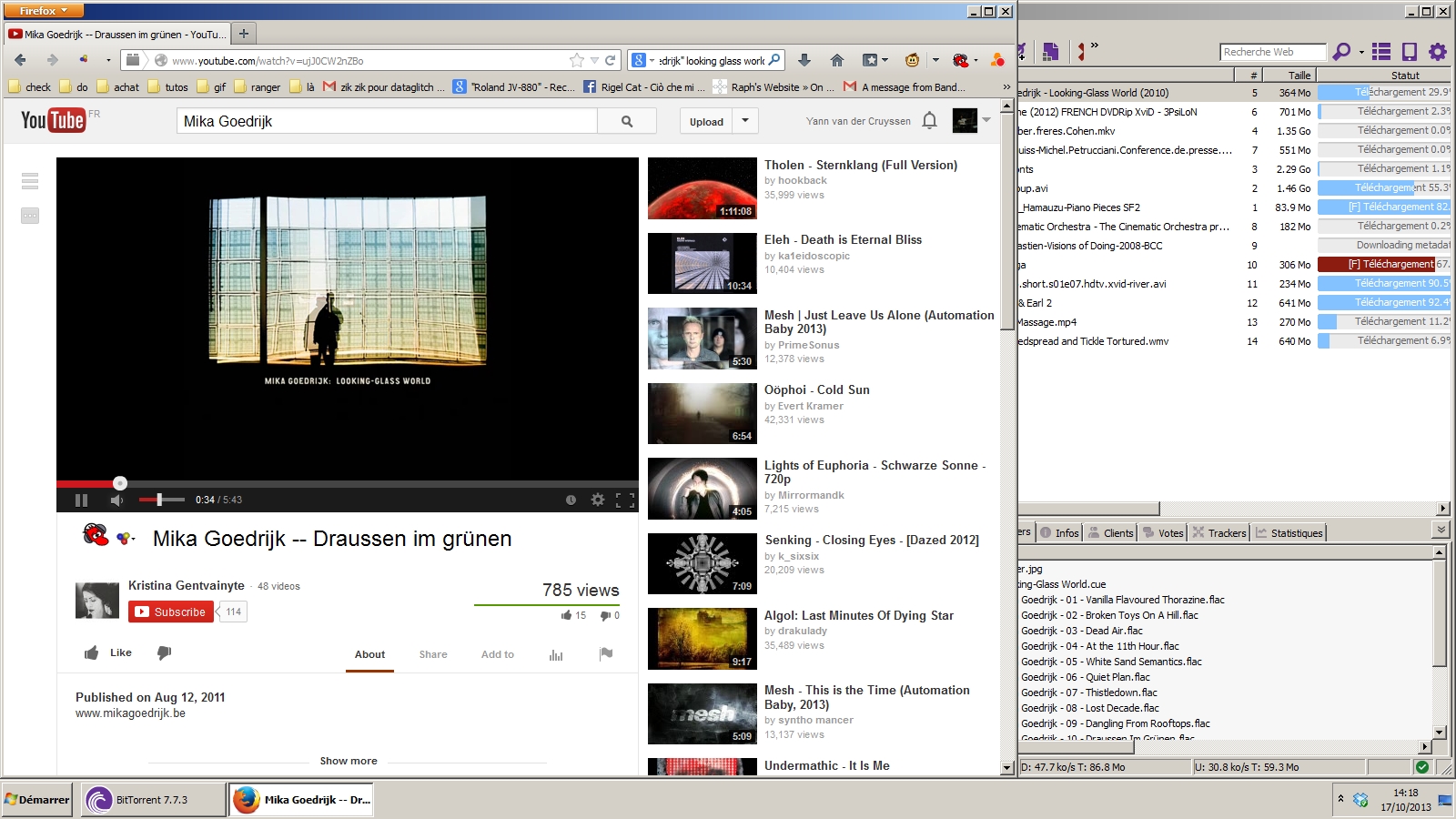The width and height of the screenshot is (1456, 819).
Task: Expand the YouTube account menu arrow
Action: (986, 120)
